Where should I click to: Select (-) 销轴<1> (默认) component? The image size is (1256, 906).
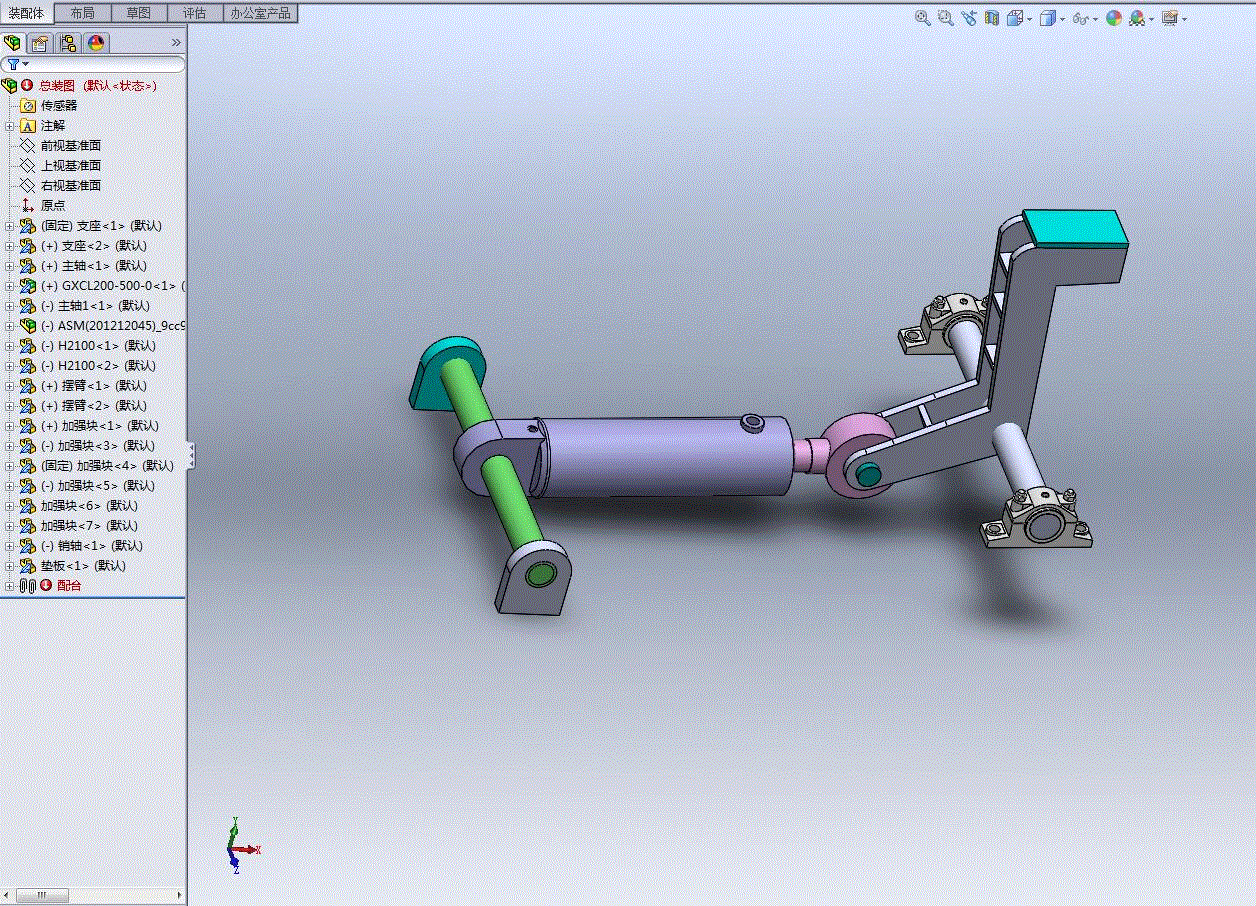92,545
